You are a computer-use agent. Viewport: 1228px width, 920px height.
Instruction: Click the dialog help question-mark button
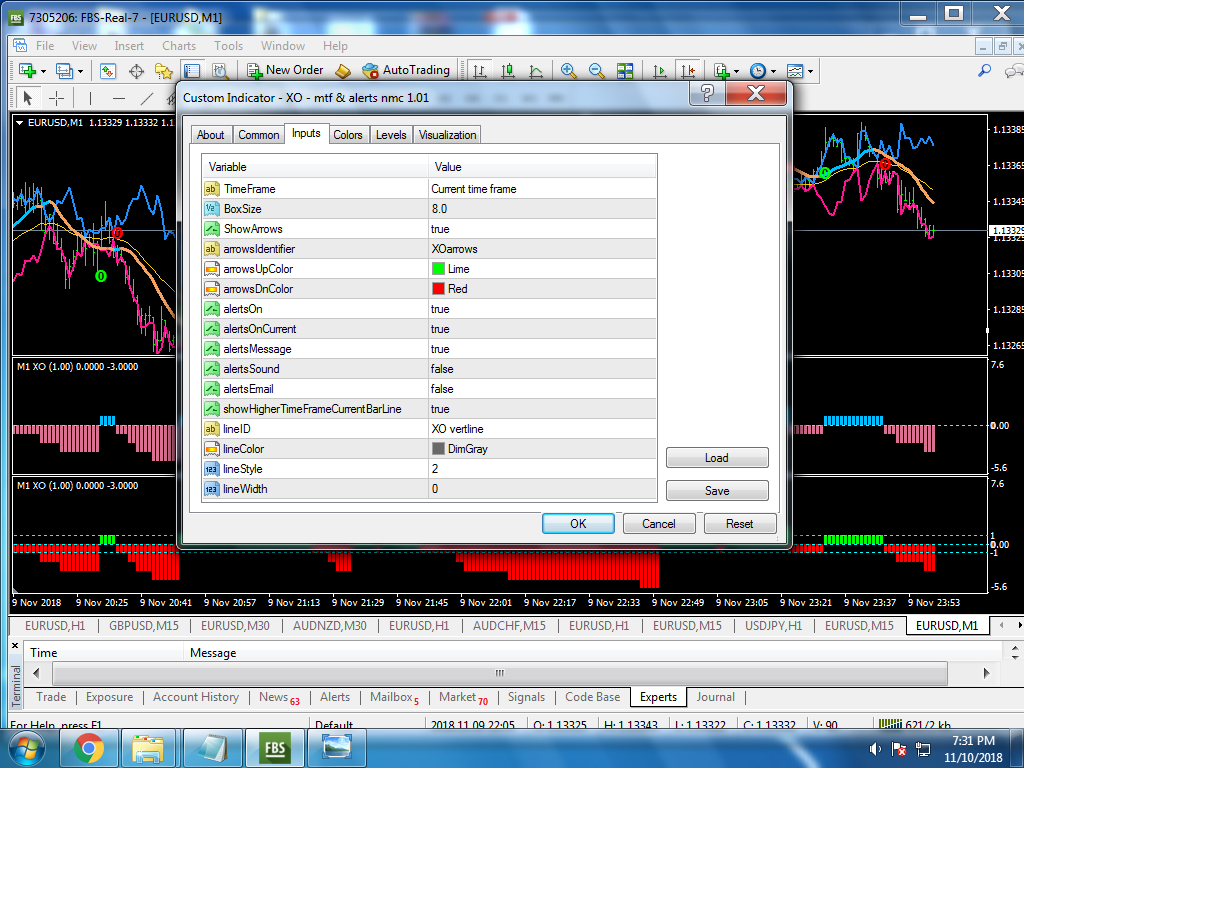[x=707, y=94]
